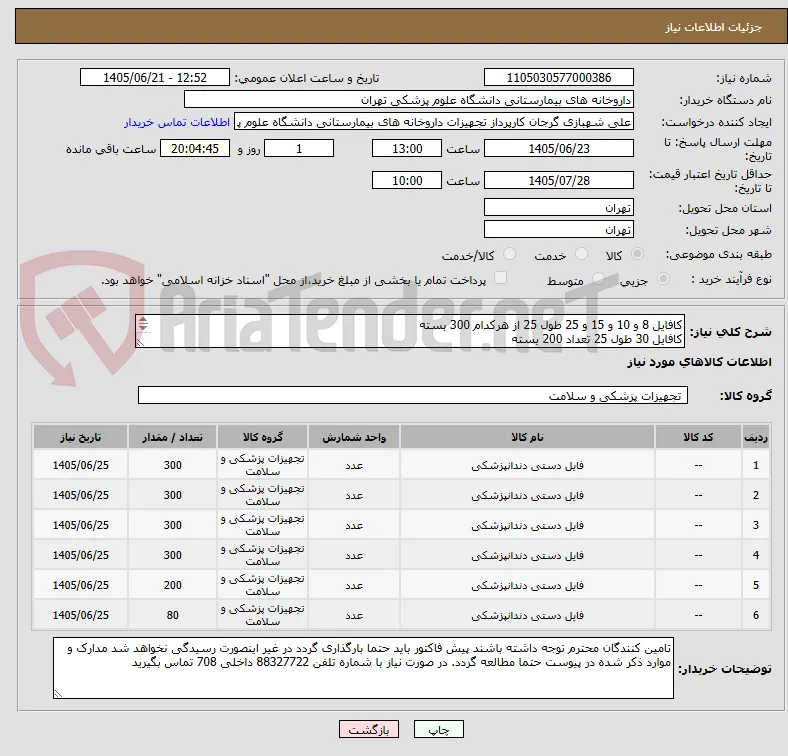Click the request creator name field
This screenshot has height=756, width=788.
coord(434,122)
